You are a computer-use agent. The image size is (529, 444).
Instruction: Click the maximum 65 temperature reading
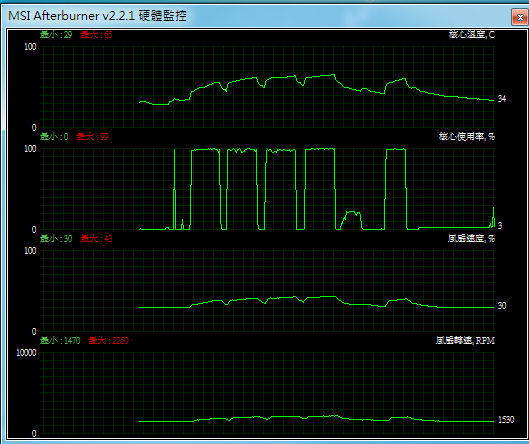point(96,34)
